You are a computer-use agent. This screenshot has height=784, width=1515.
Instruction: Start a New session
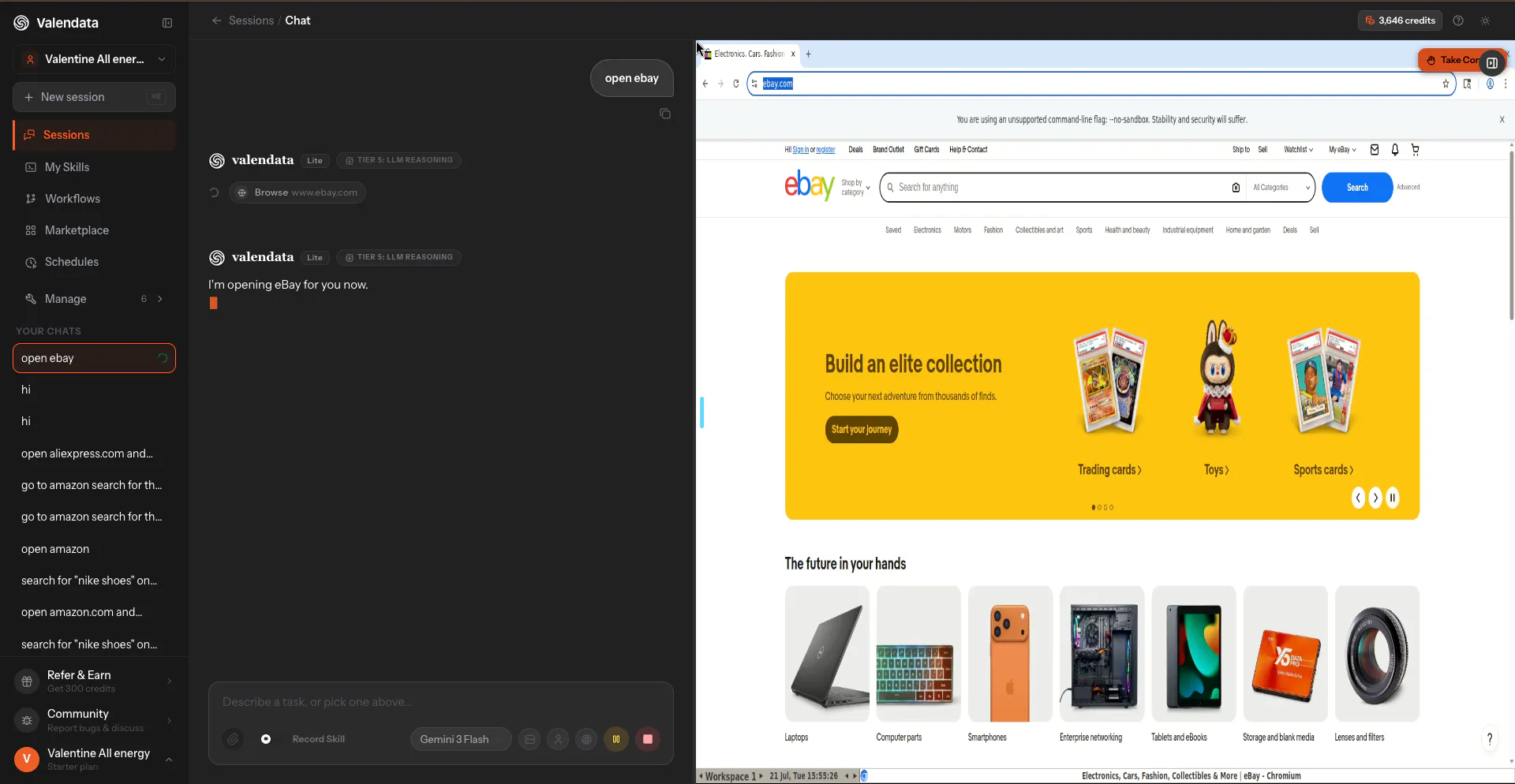click(x=95, y=97)
